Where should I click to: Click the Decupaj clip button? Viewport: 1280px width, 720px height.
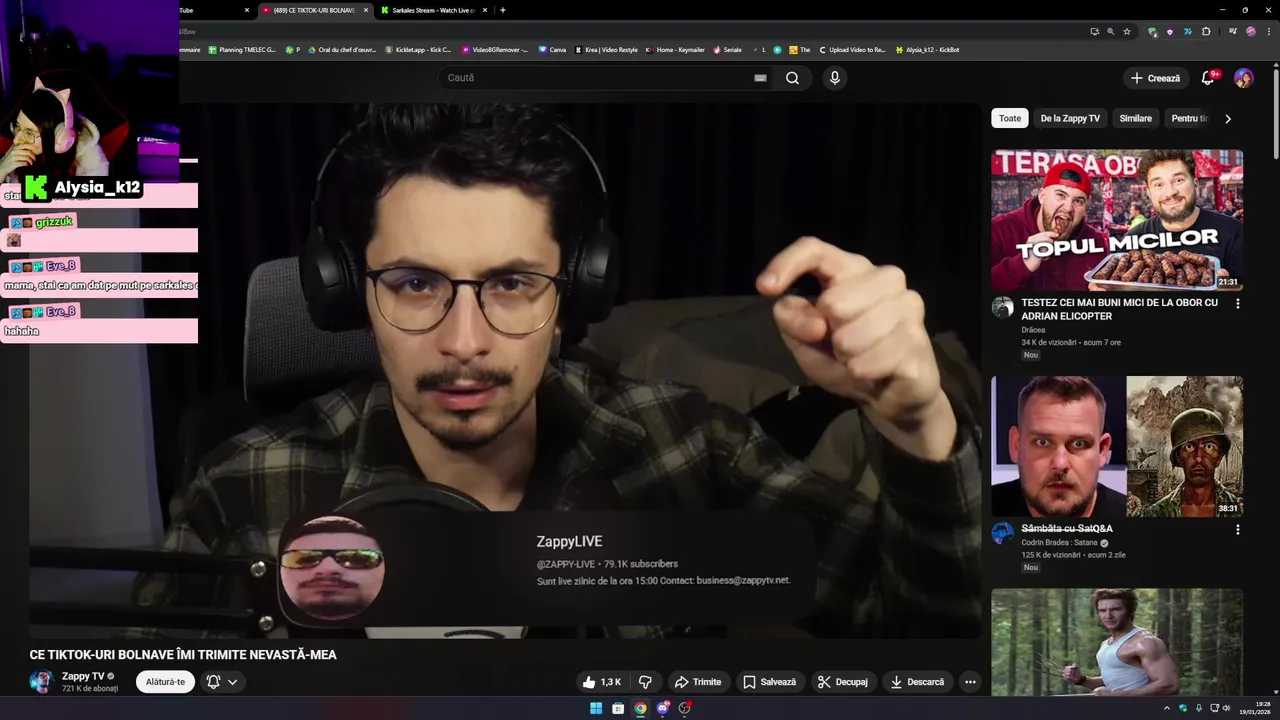[x=843, y=682]
